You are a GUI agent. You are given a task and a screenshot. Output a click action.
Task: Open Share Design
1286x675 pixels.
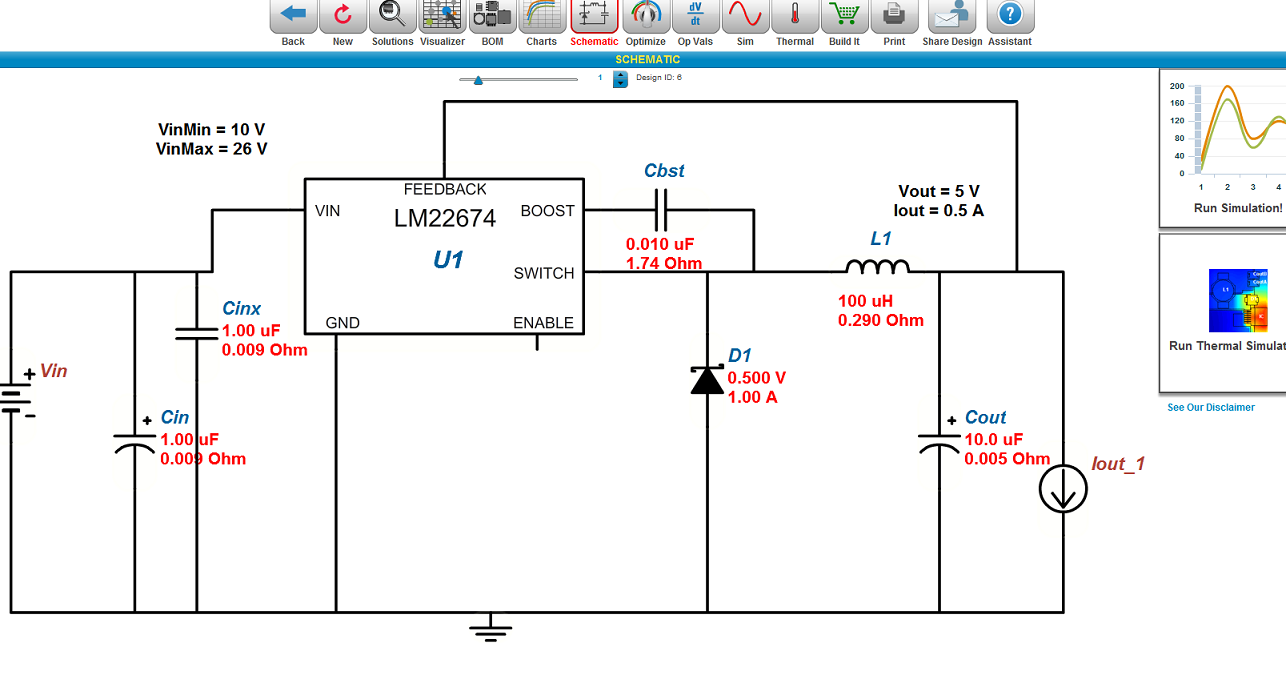pos(952,17)
